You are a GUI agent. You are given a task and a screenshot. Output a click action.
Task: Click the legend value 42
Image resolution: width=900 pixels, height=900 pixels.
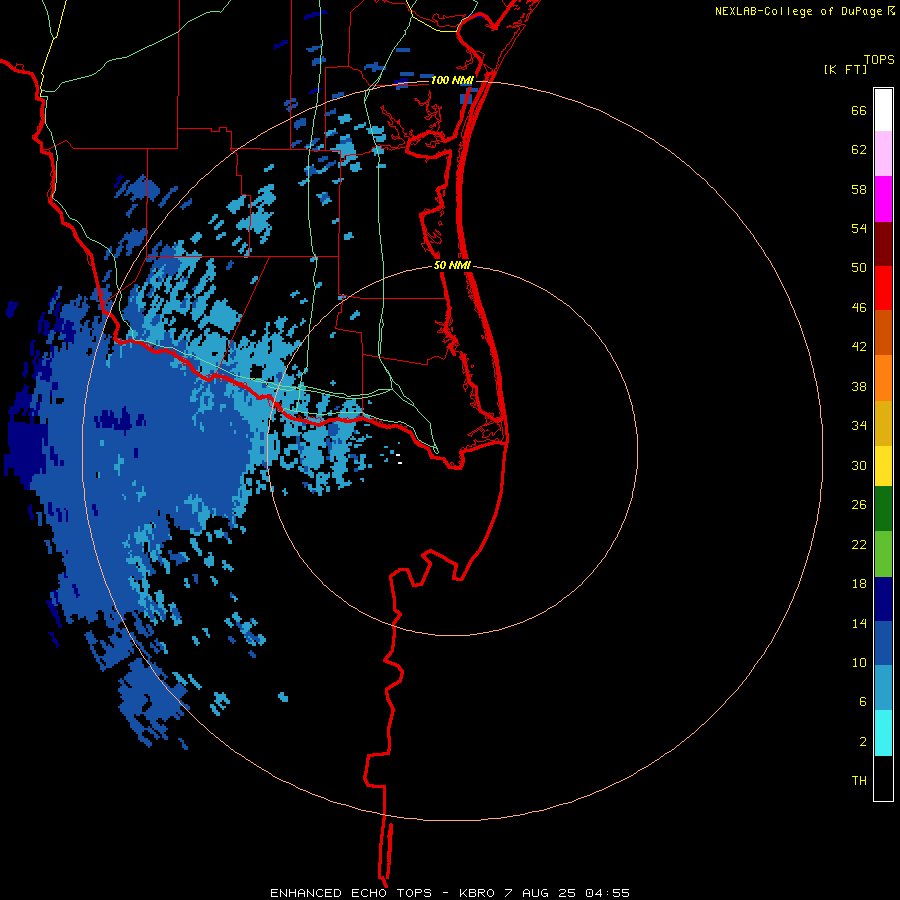(x=859, y=347)
